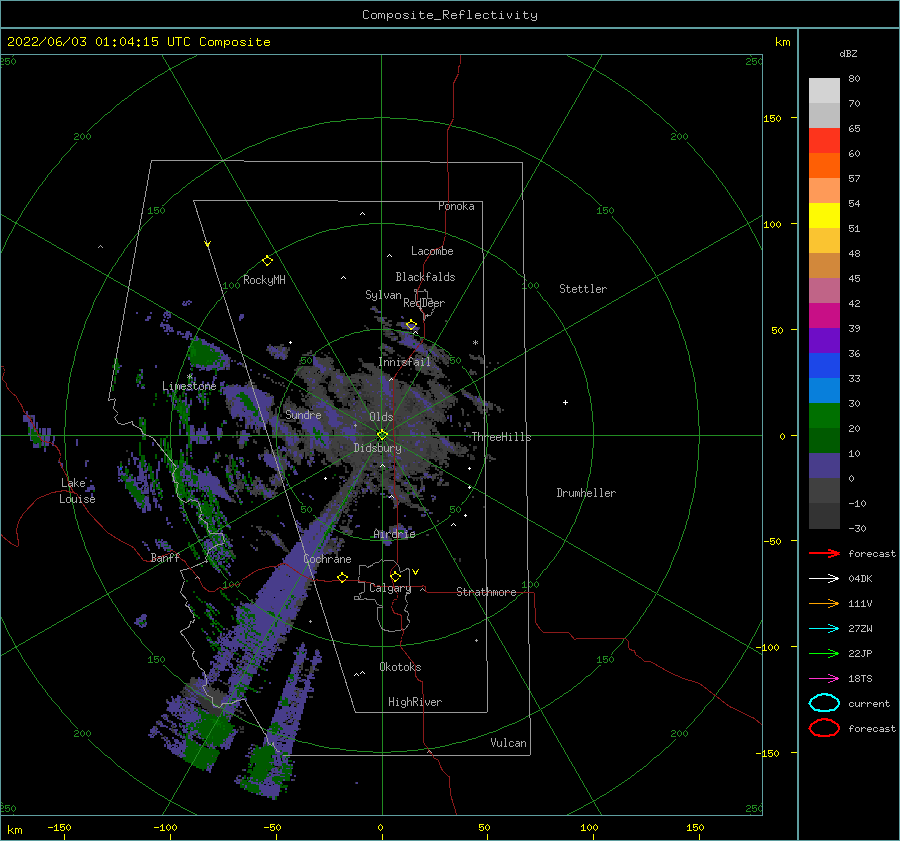Click the yellow diamond marker near RedDeer
This screenshot has height=841, width=900.
[x=412, y=325]
